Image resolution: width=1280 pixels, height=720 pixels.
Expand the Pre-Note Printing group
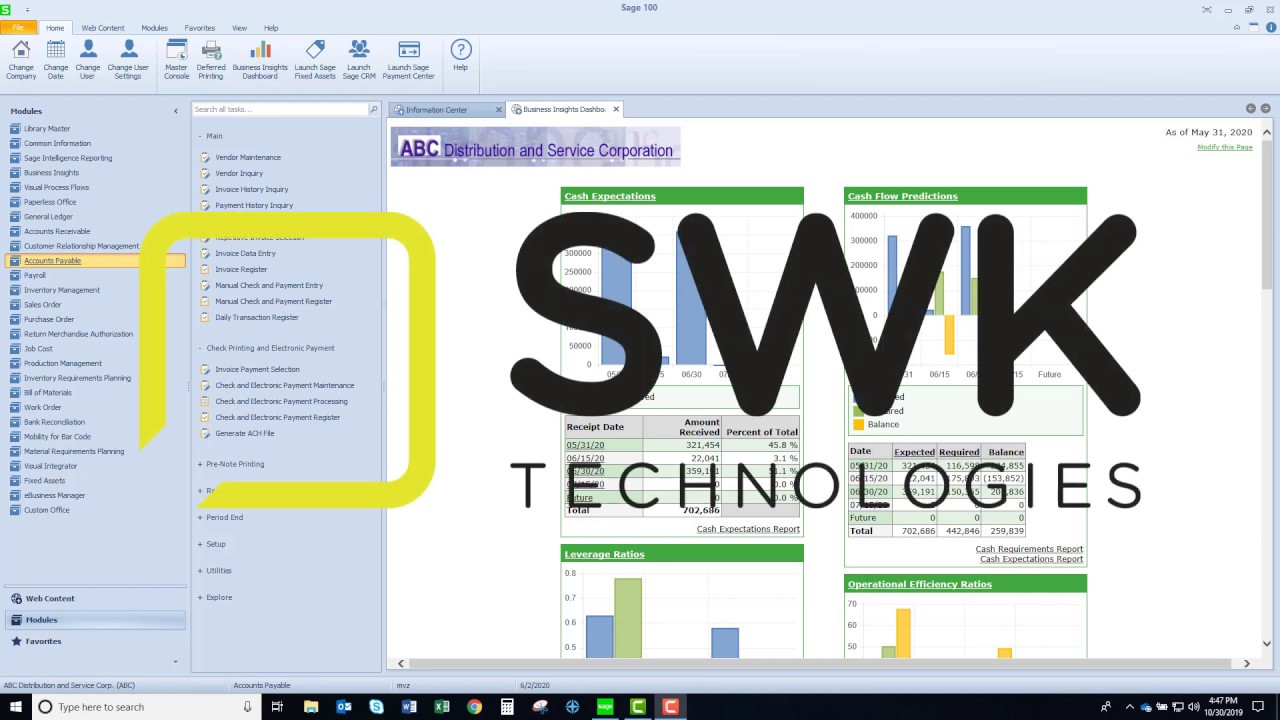pos(200,464)
